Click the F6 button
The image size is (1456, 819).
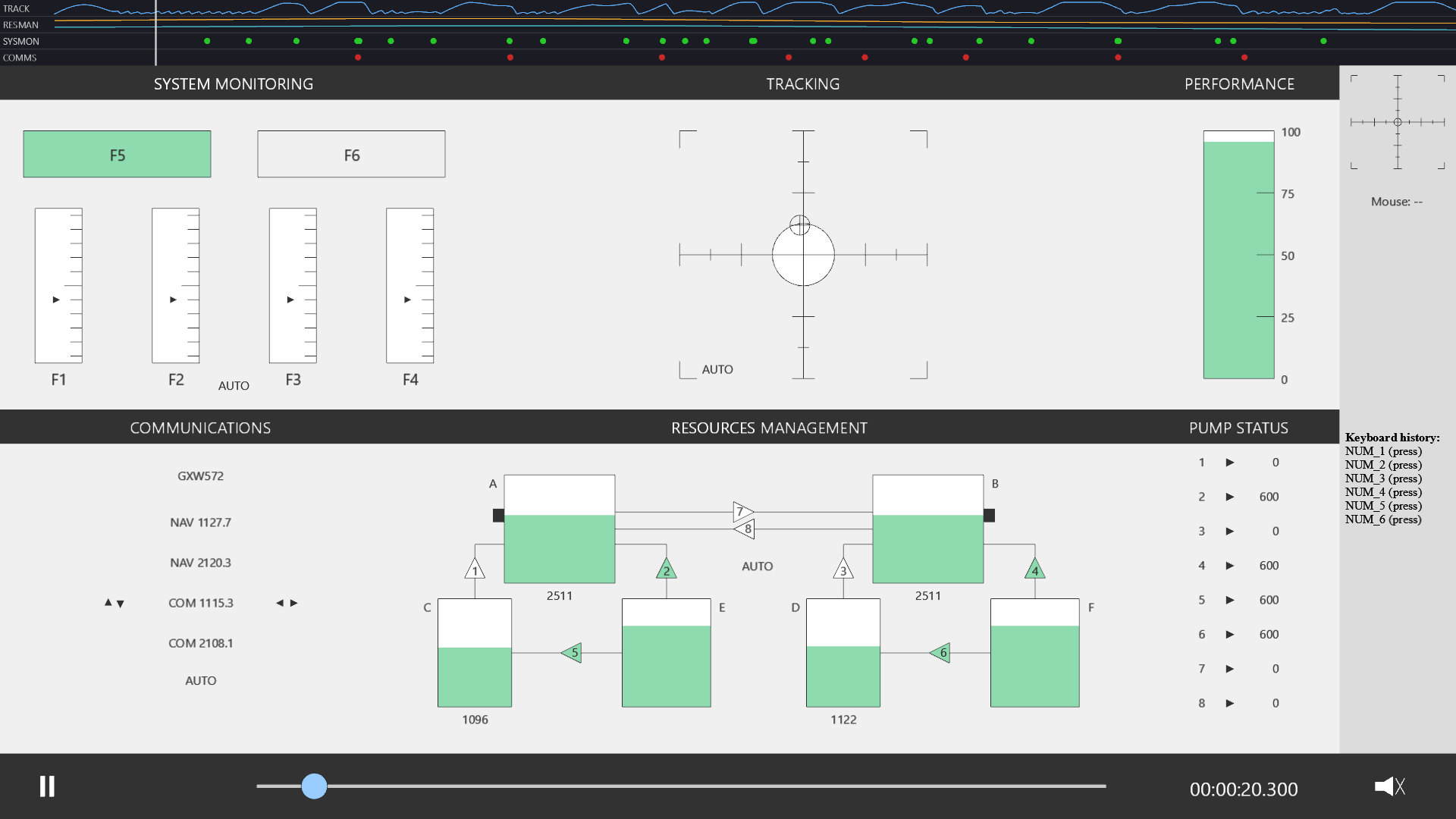click(351, 154)
